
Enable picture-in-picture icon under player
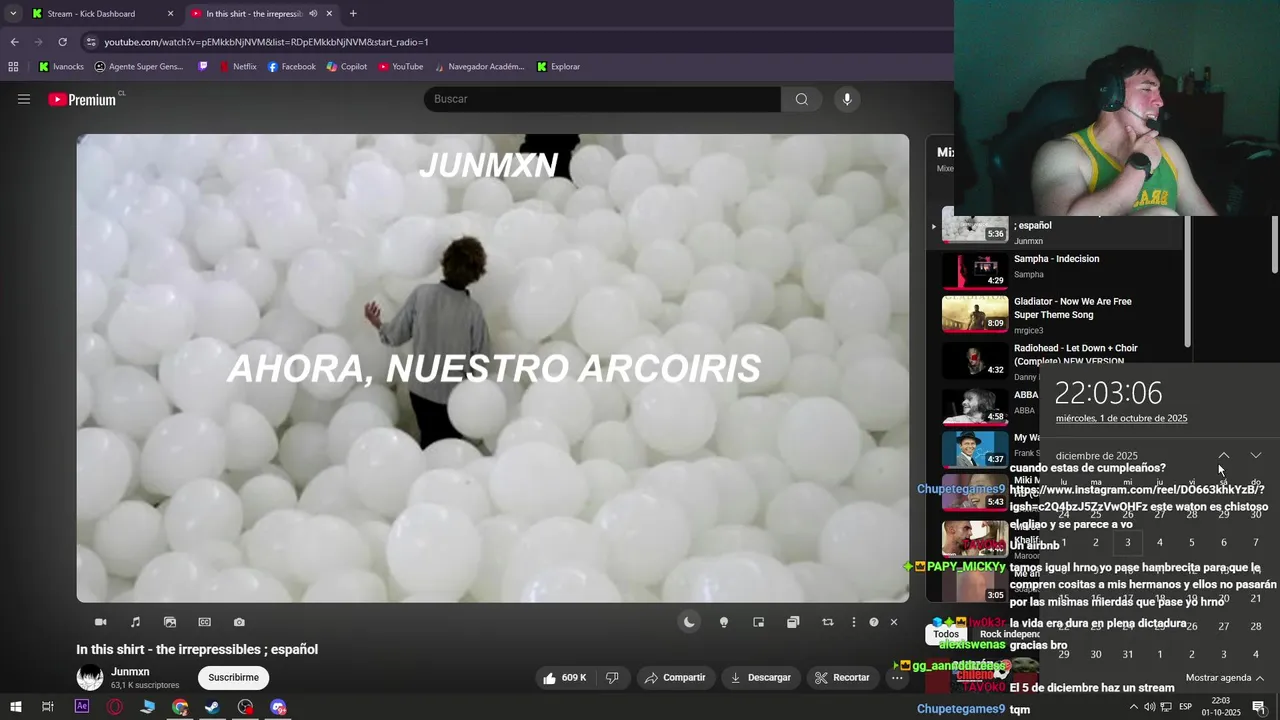pos(759,622)
